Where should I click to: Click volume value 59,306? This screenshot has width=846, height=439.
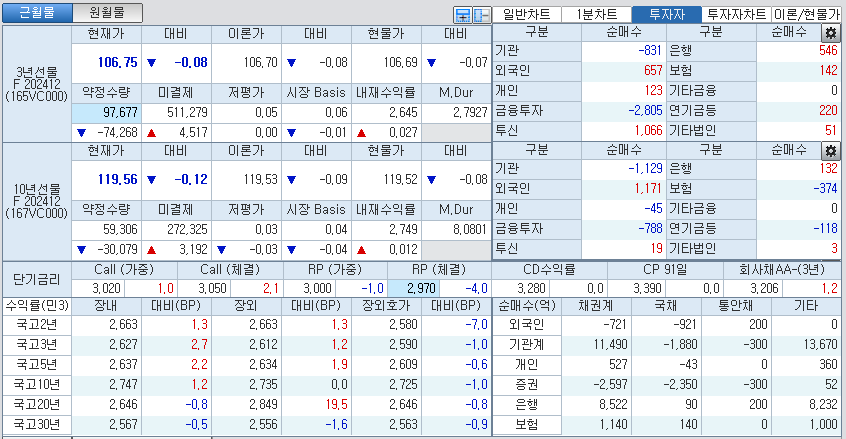coord(120,230)
